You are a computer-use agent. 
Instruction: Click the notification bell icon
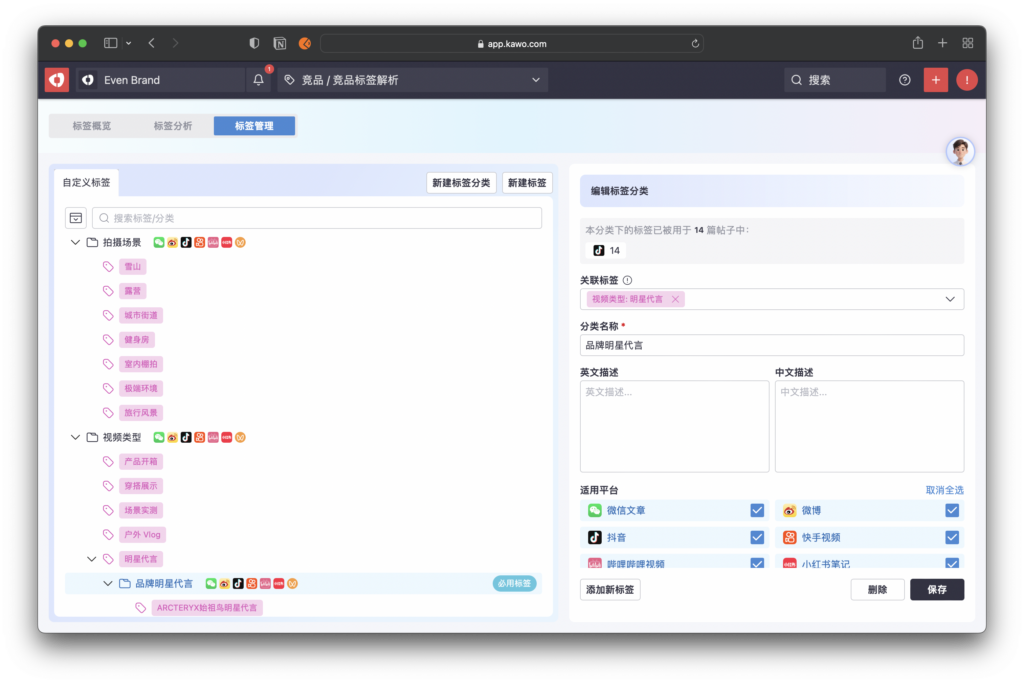click(259, 80)
